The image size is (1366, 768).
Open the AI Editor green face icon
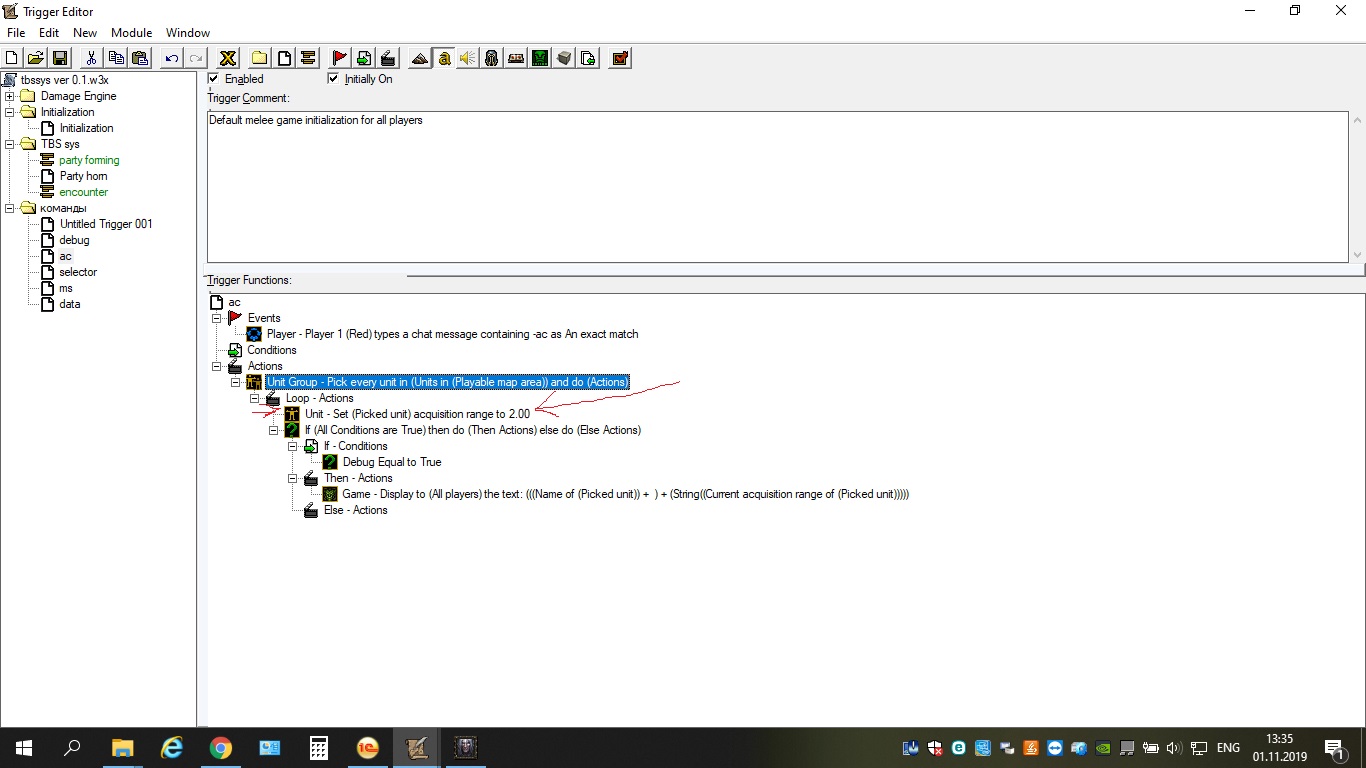click(x=540, y=58)
